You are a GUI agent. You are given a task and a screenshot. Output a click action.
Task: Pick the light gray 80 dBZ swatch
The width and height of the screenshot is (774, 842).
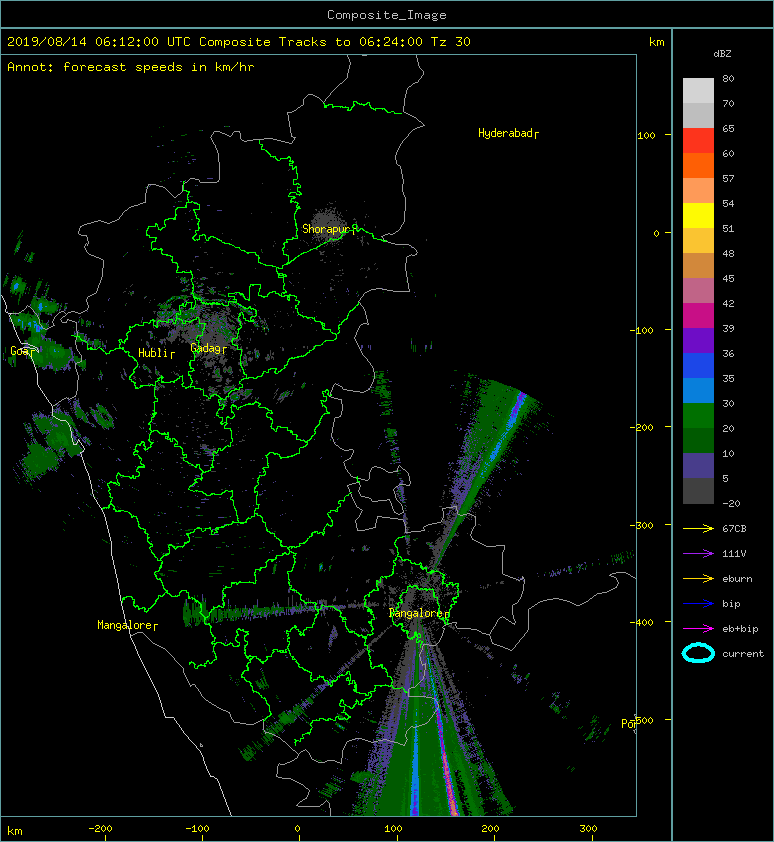pyautogui.click(x=698, y=90)
